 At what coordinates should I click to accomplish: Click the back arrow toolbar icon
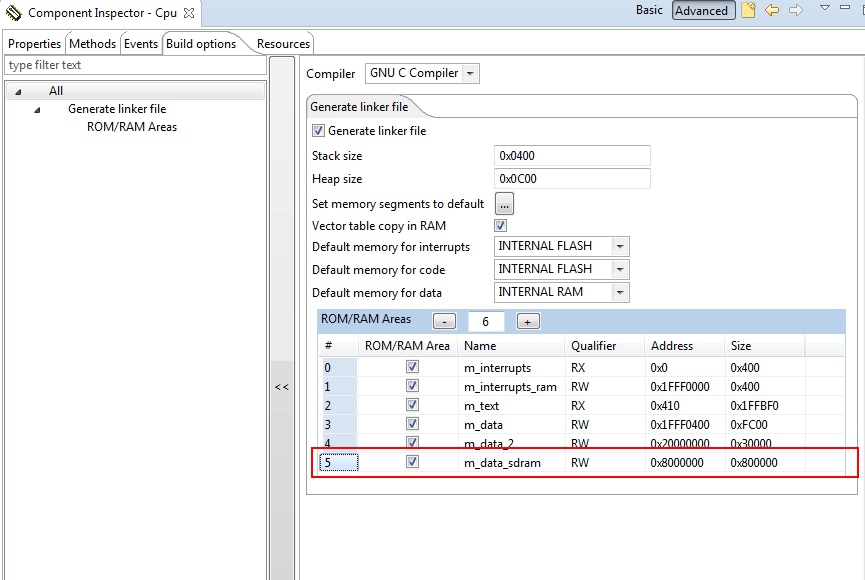772,10
